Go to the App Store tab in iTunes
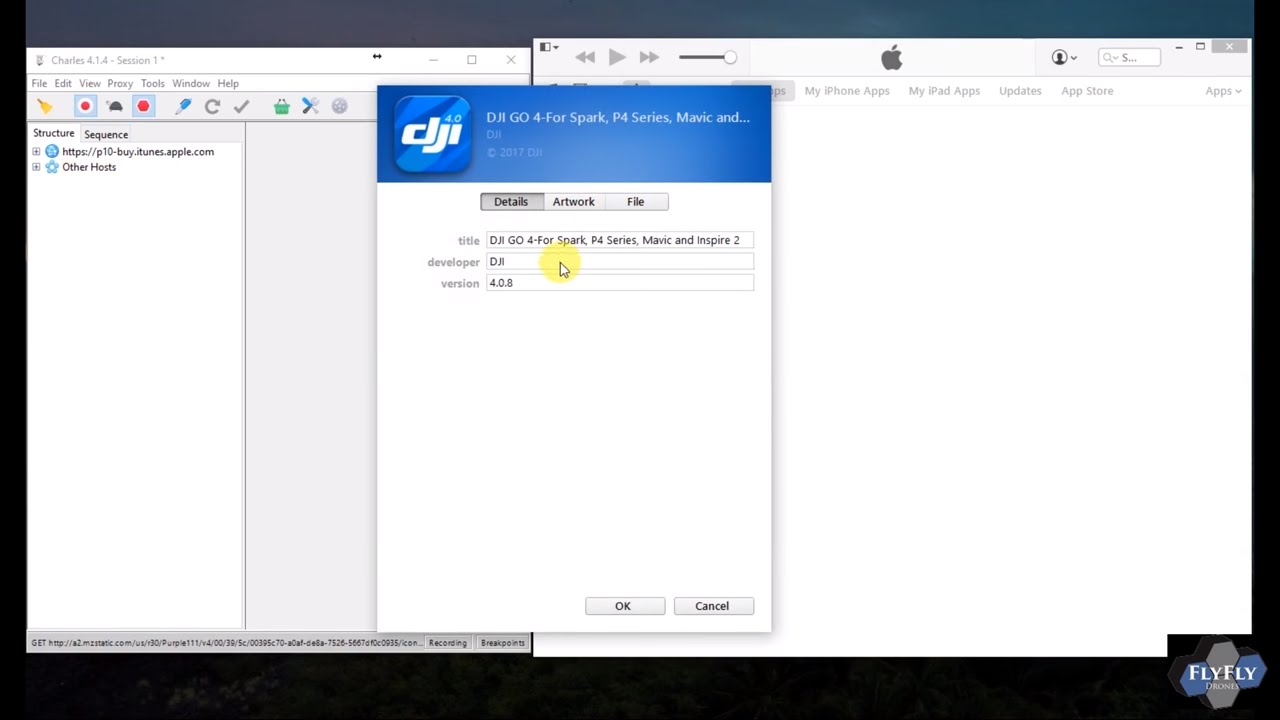The height and width of the screenshot is (720, 1280). point(1087,91)
